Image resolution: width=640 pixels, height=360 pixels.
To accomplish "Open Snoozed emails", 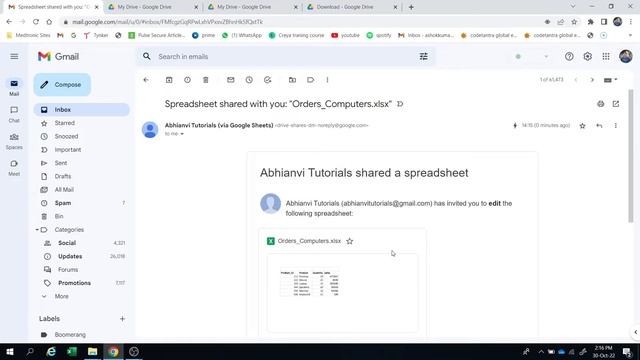I will [x=66, y=136].
